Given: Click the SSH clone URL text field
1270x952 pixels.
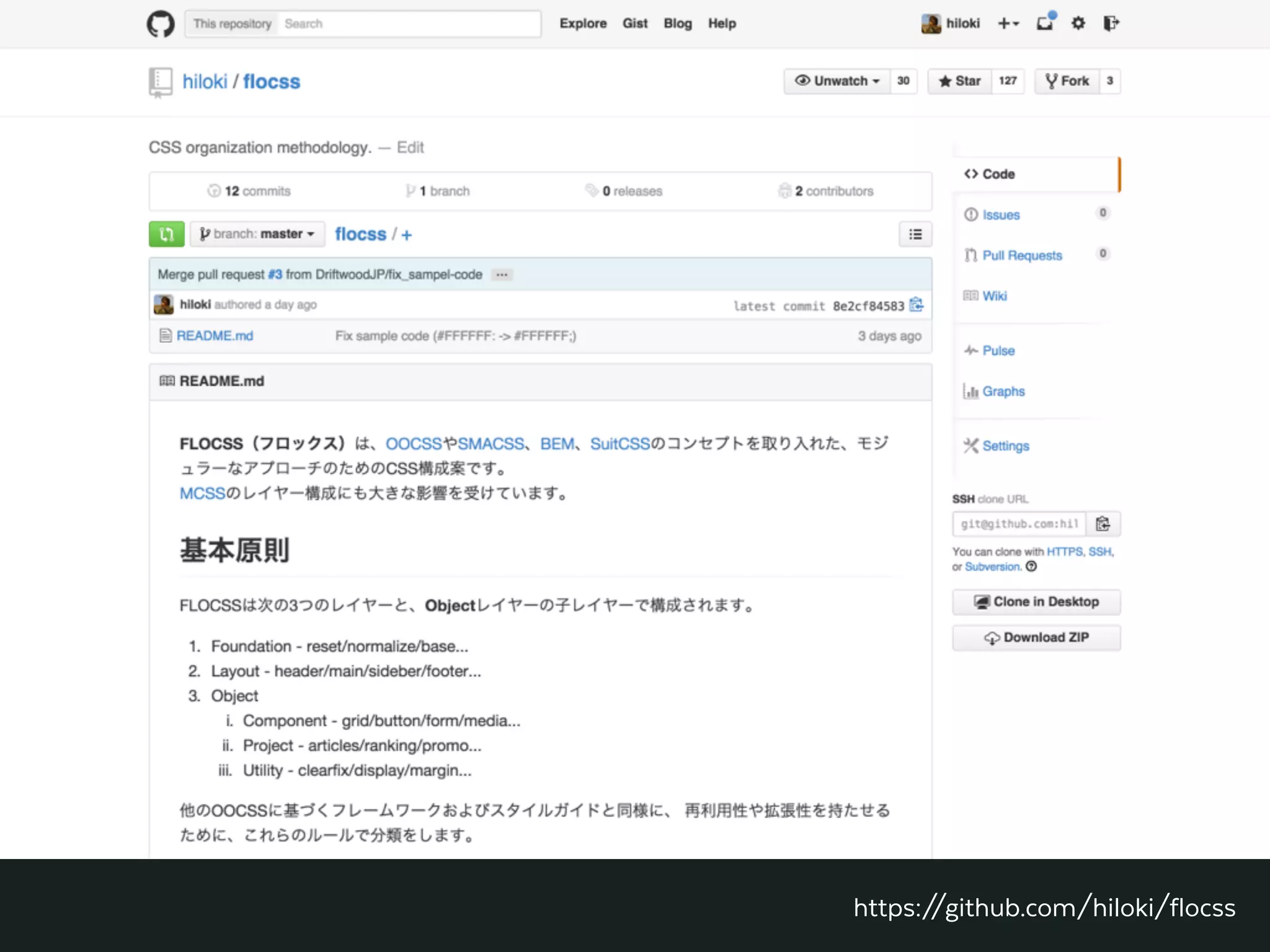Looking at the screenshot, I should coord(1019,524).
